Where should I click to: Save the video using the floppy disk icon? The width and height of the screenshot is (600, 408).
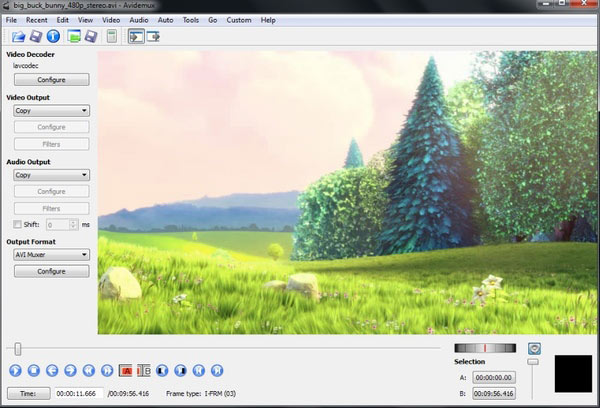tap(36, 37)
